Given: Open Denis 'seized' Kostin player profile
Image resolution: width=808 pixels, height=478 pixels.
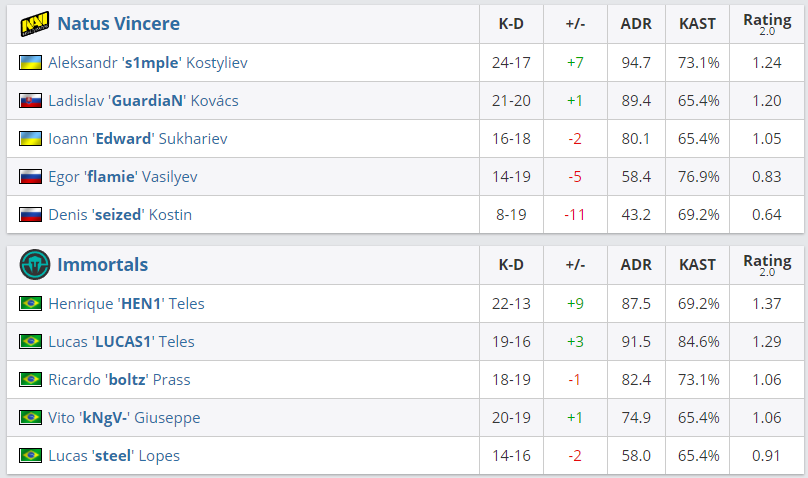Looking at the screenshot, I should pyautogui.click(x=120, y=215).
